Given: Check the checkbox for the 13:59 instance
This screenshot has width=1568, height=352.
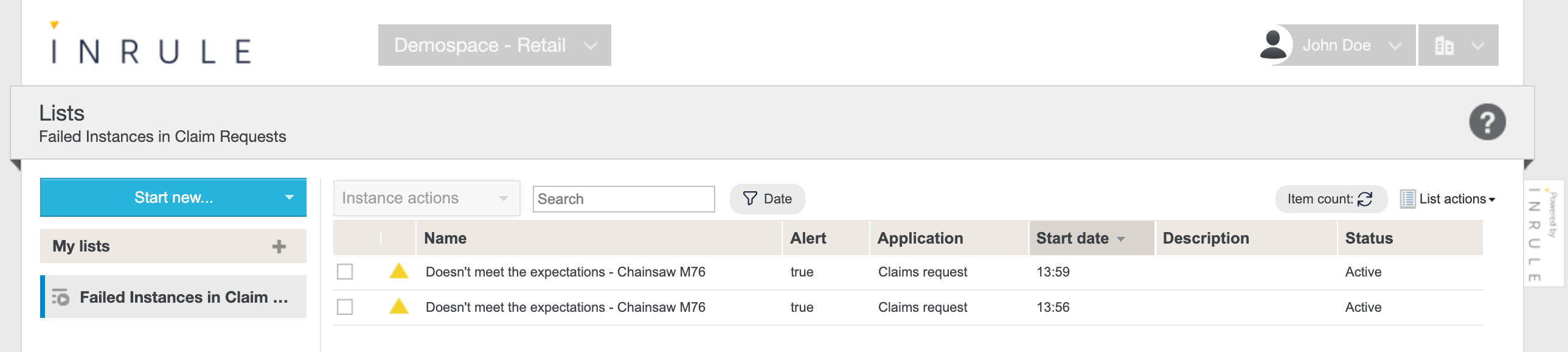Looking at the screenshot, I should click(x=345, y=272).
